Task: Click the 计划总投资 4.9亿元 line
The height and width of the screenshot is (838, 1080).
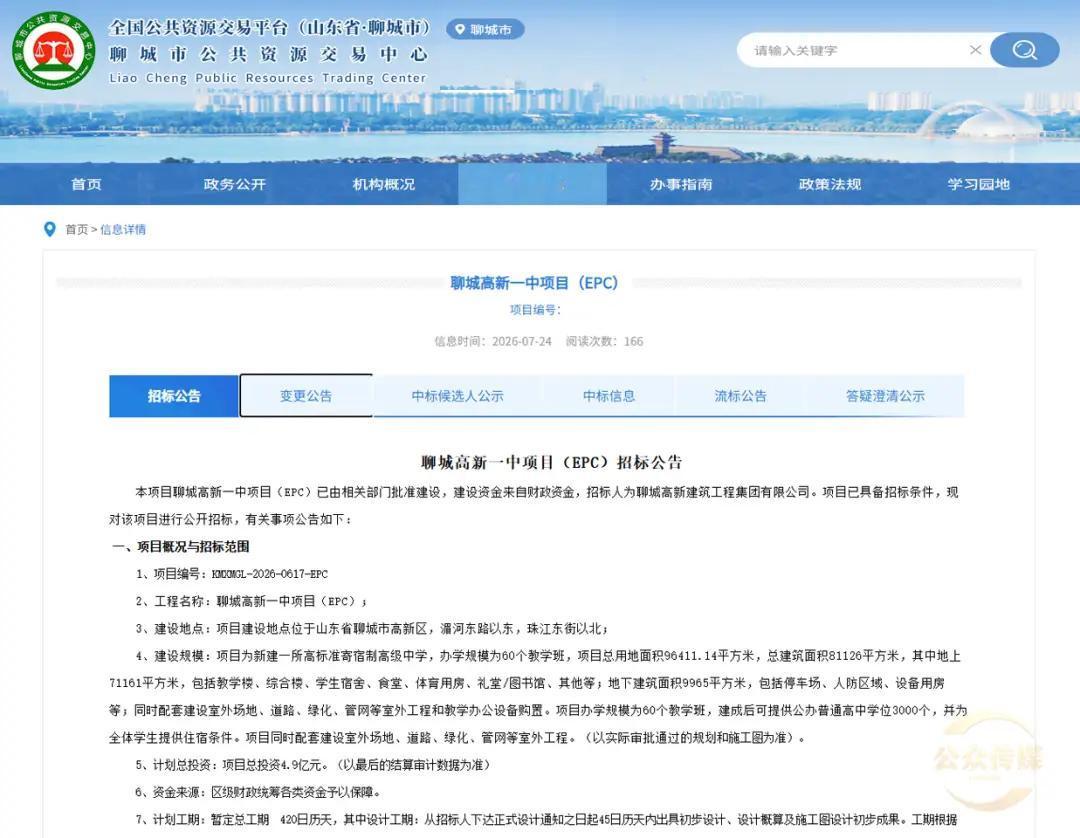Action: coord(312,765)
